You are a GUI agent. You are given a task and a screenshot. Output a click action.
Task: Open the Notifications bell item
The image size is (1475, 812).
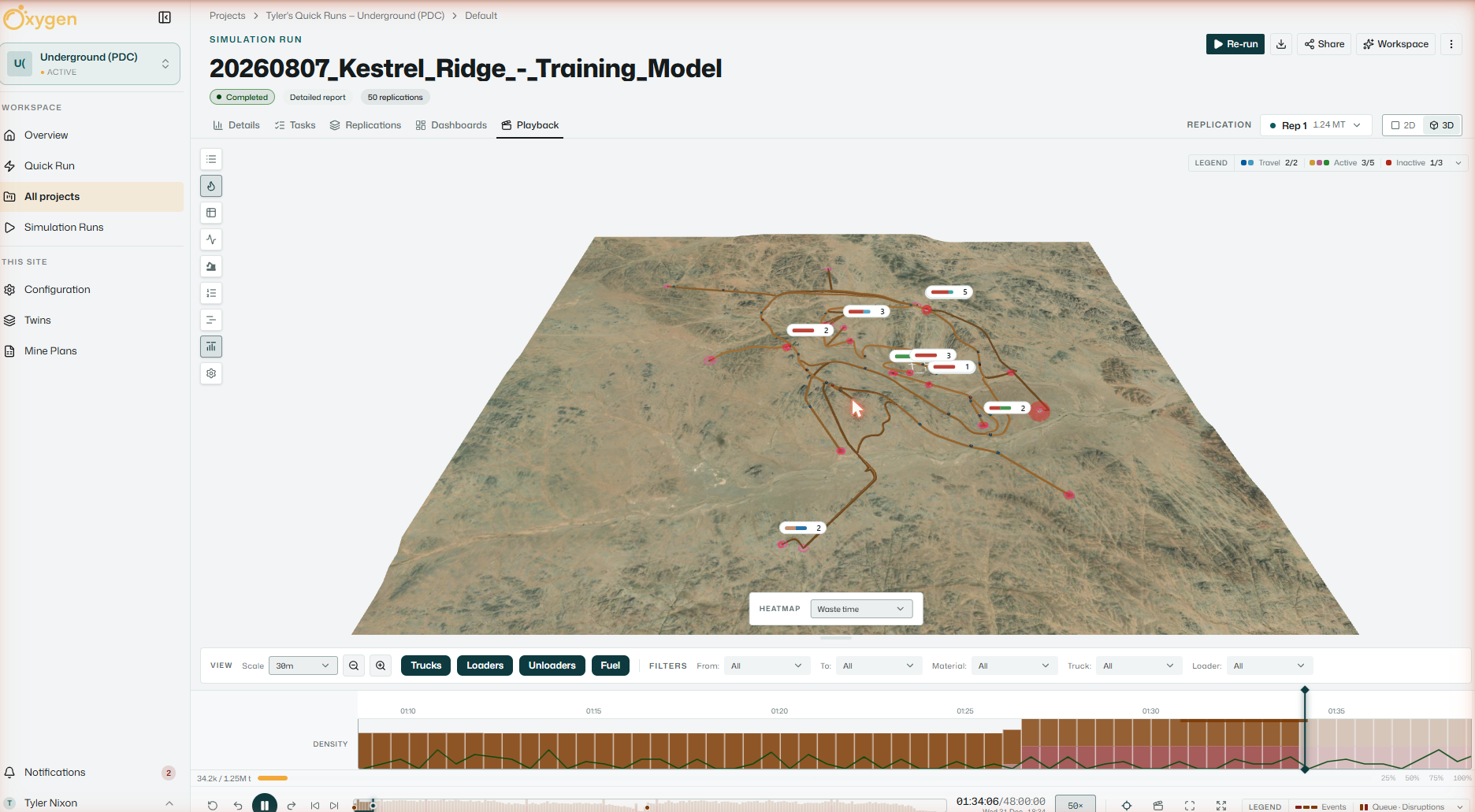91,773
